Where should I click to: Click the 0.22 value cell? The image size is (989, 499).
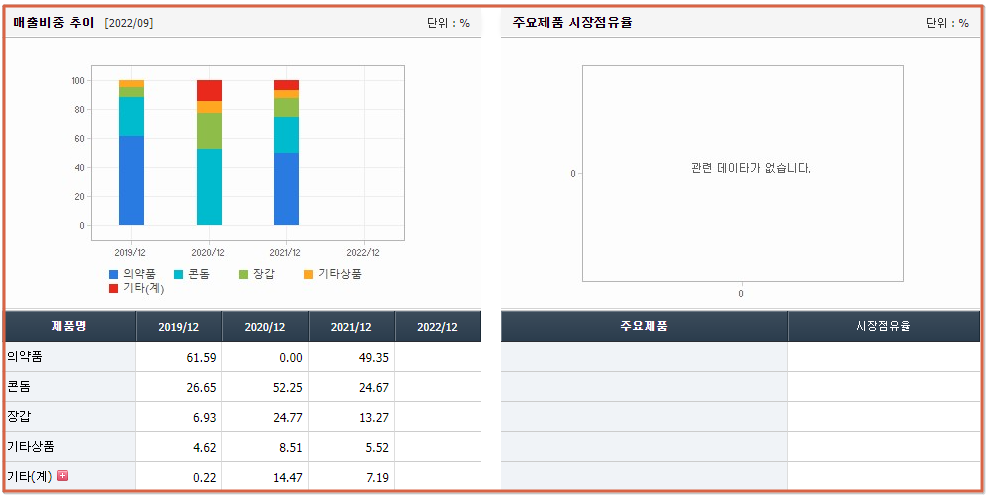click(x=179, y=477)
